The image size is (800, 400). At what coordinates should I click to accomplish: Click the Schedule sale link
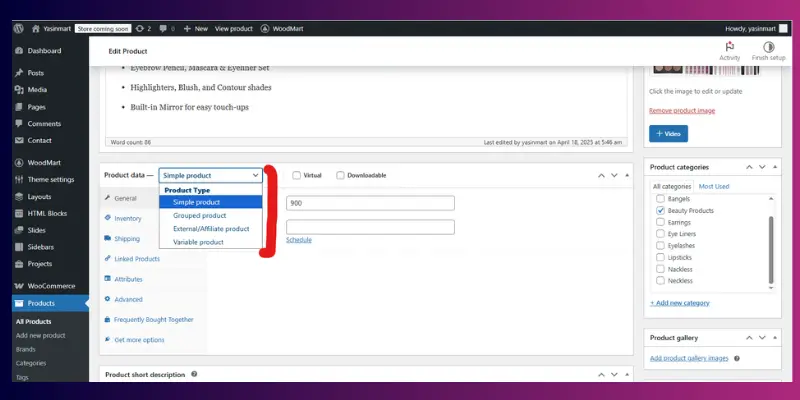(x=298, y=240)
